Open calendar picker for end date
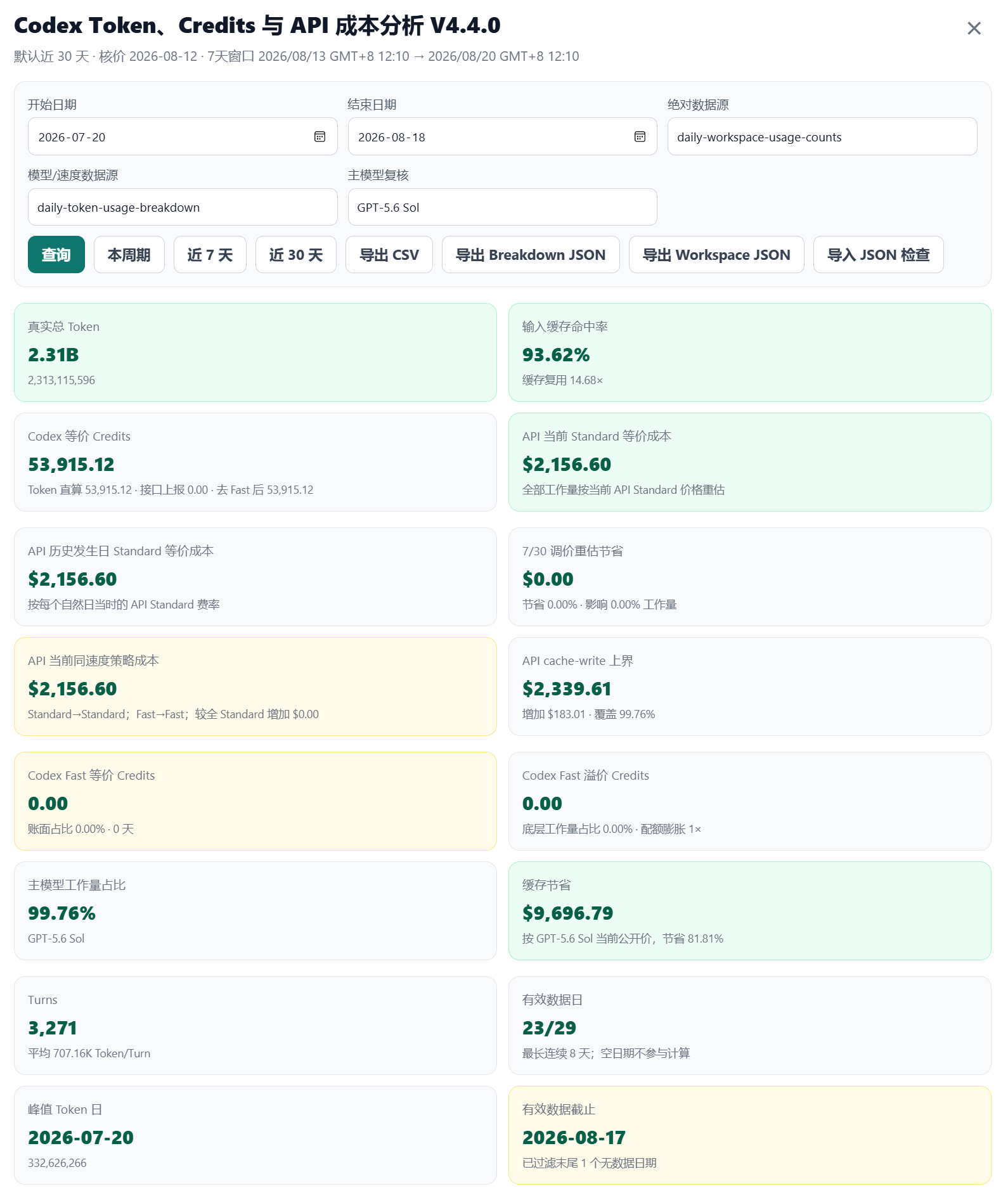Image resolution: width=1008 pixels, height=1198 pixels. click(x=640, y=137)
